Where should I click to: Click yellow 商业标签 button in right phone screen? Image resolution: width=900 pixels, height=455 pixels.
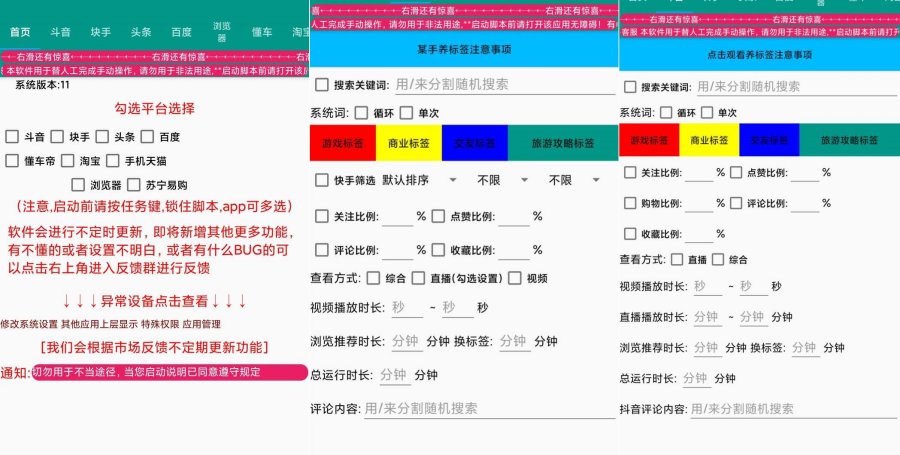[x=709, y=140]
